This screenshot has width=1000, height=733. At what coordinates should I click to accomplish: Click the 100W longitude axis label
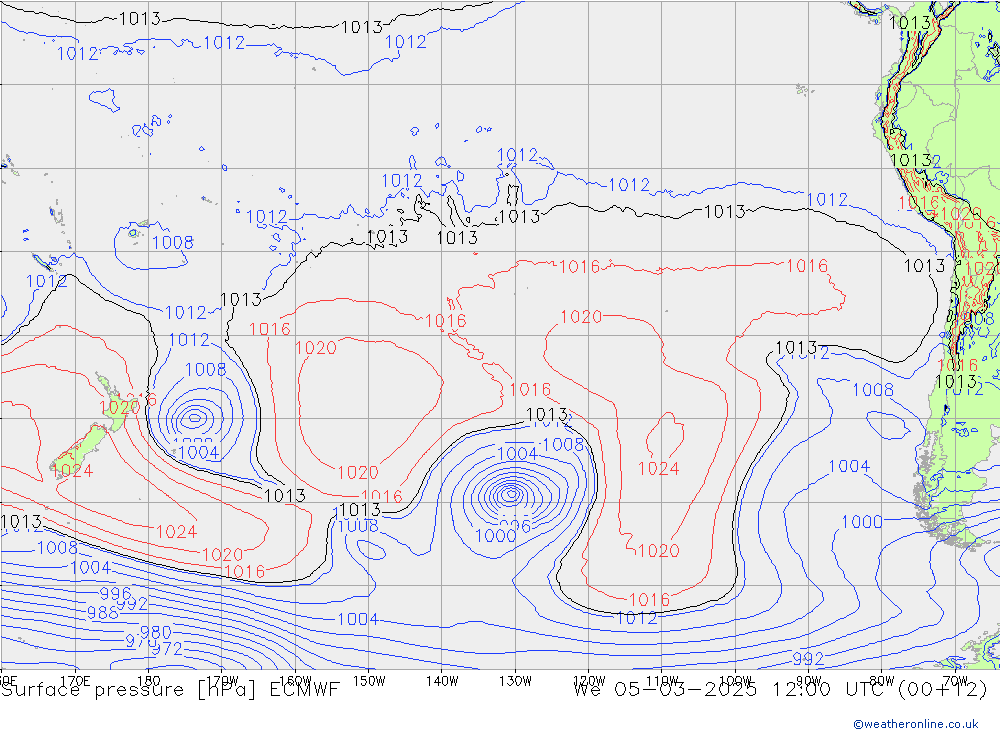tap(735, 680)
